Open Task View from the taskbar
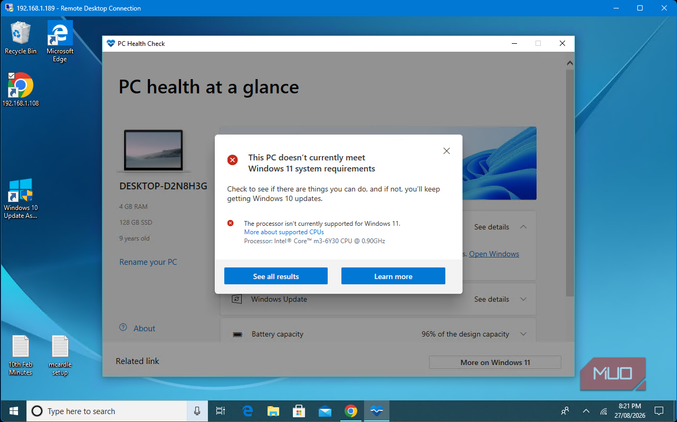The height and width of the screenshot is (422, 677). coord(220,411)
